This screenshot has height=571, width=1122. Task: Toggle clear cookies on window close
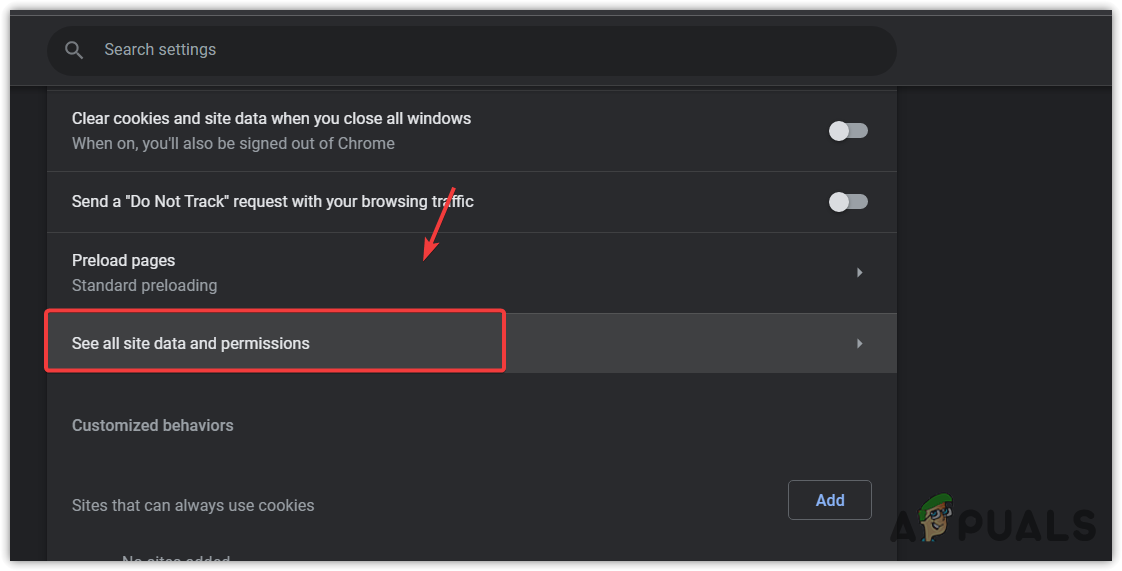coord(848,131)
